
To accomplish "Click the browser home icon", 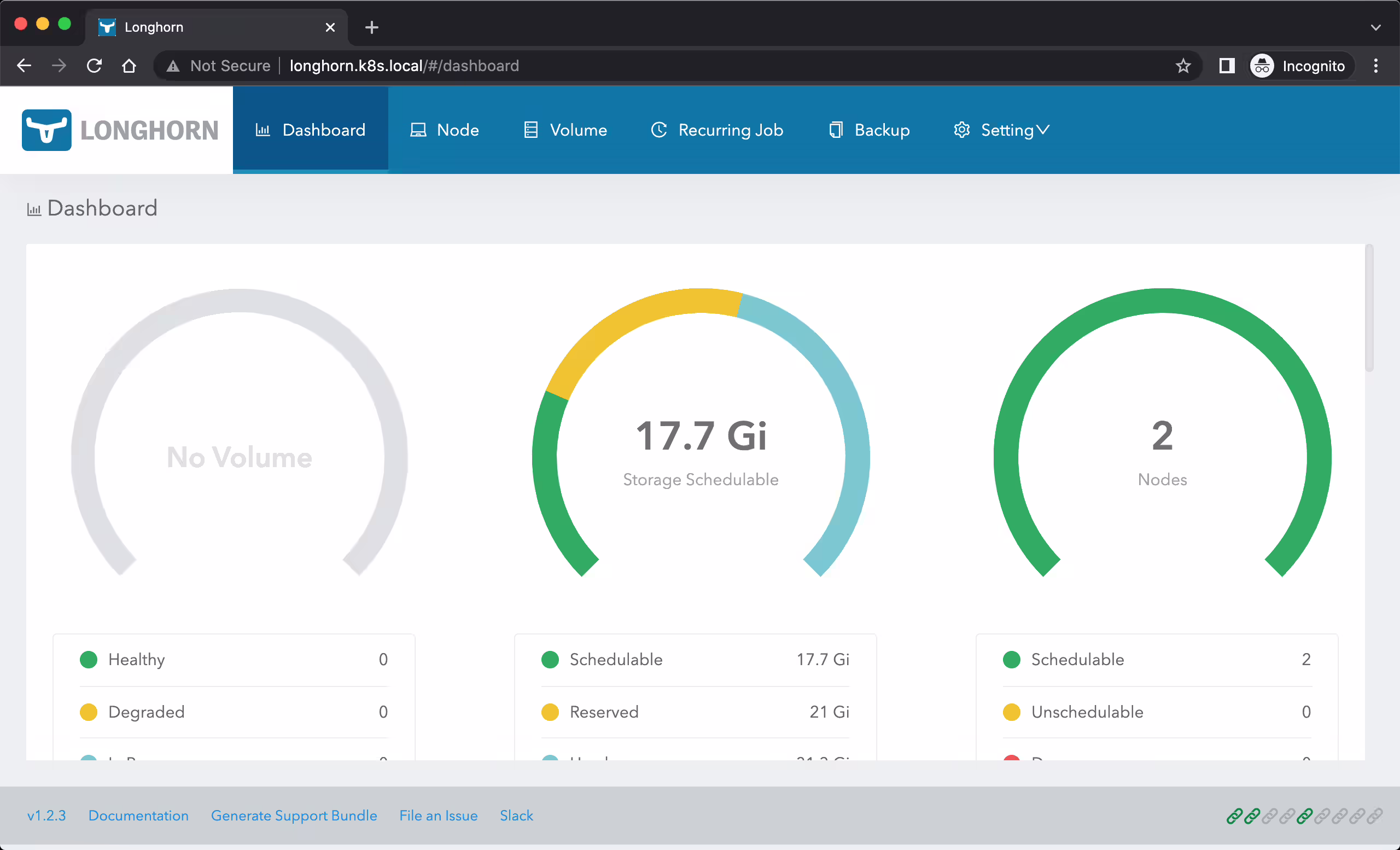I will (x=129, y=66).
